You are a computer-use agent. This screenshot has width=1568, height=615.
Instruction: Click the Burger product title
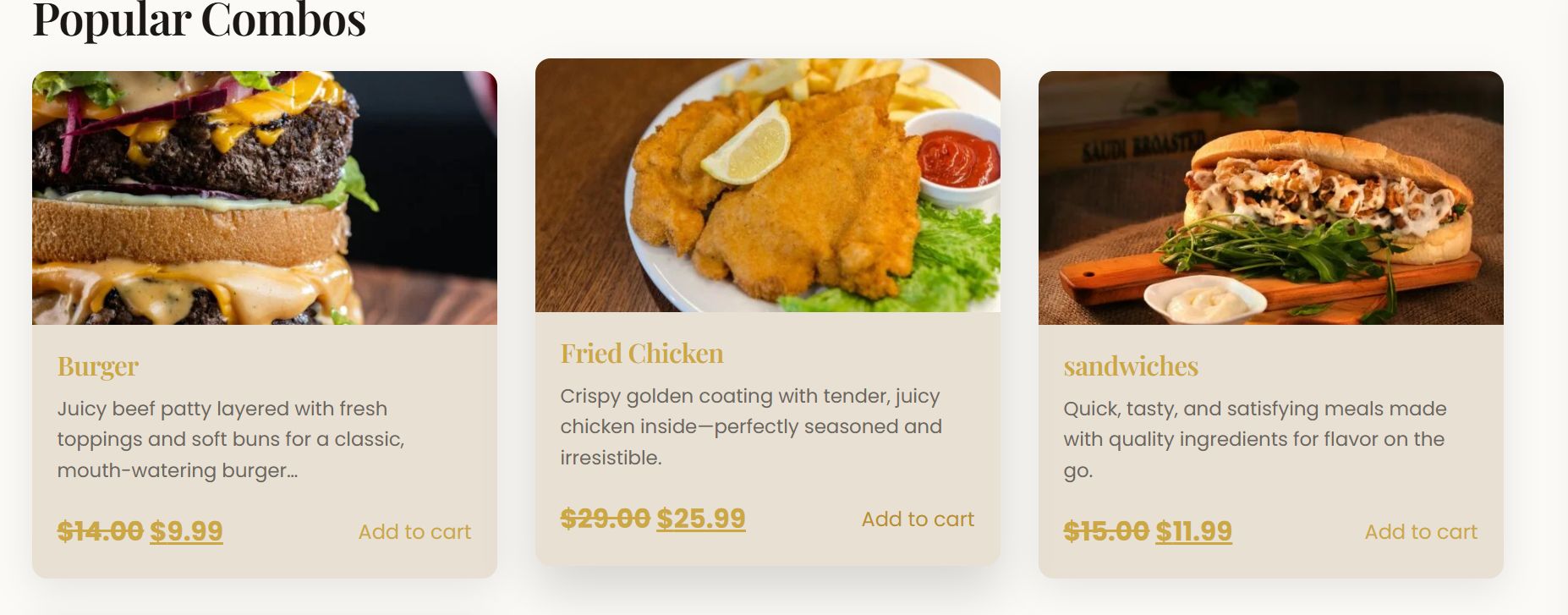pyautogui.click(x=98, y=366)
